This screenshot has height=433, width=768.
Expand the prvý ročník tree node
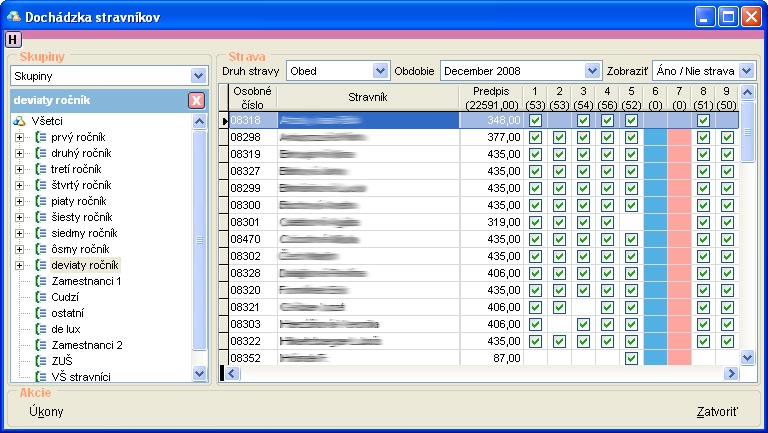[20, 137]
